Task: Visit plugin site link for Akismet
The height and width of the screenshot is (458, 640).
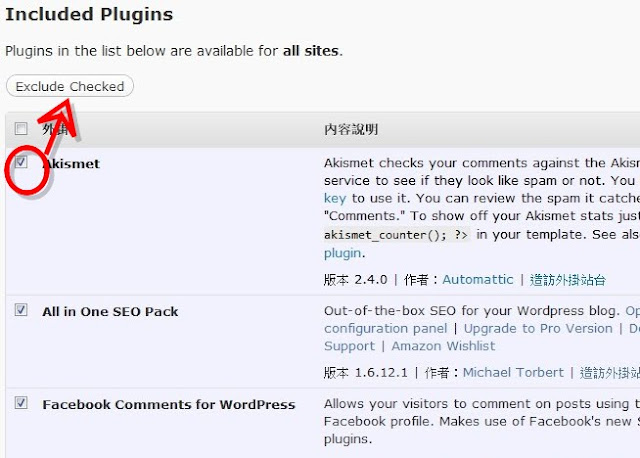Action: 567,280
